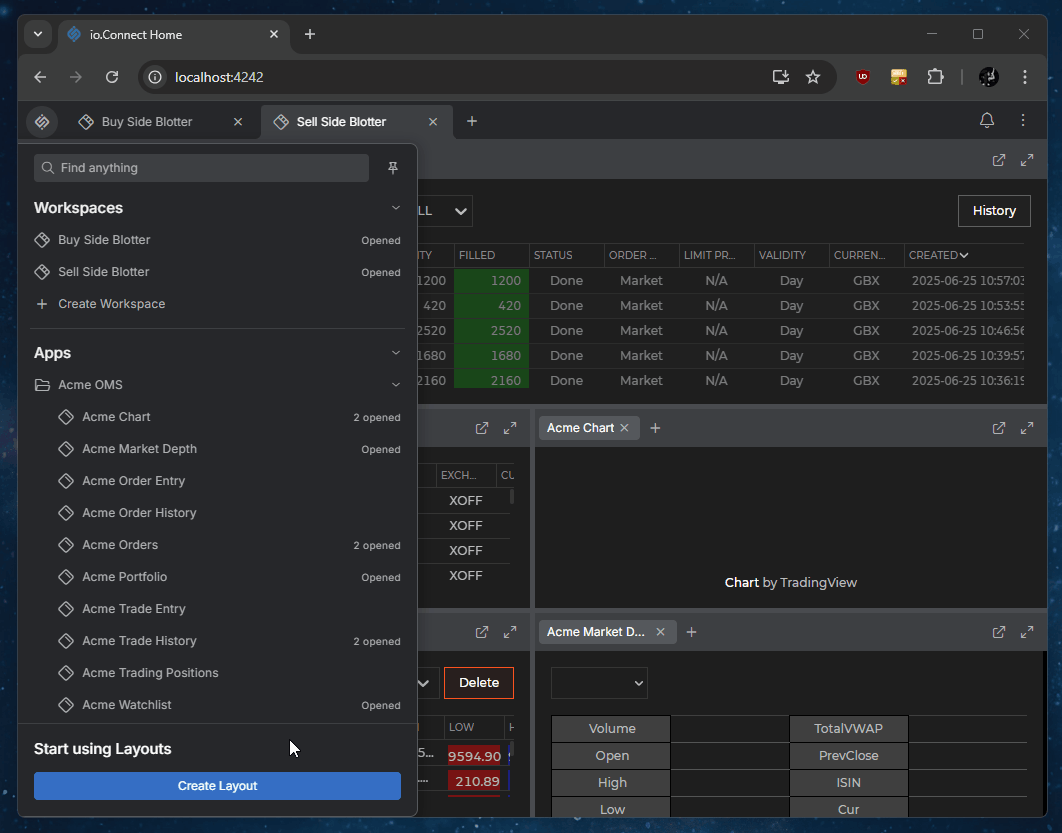View site information for localhost

pos(155,77)
